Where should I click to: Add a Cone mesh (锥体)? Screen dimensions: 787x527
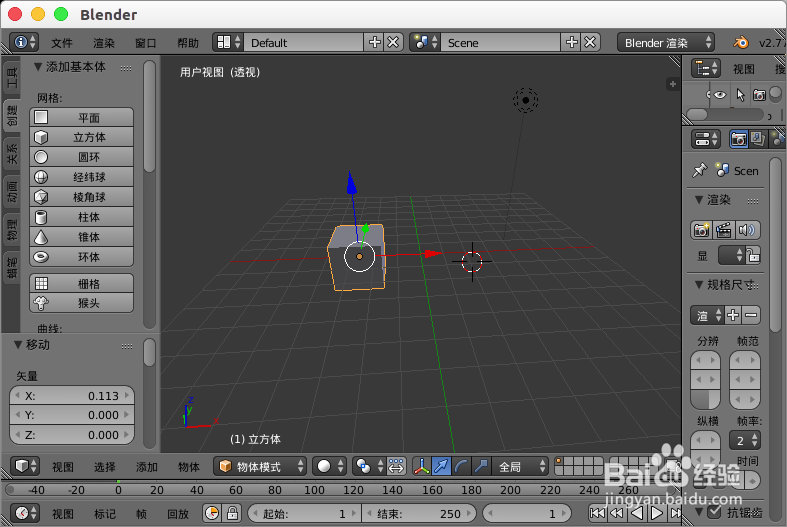(82, 237)
